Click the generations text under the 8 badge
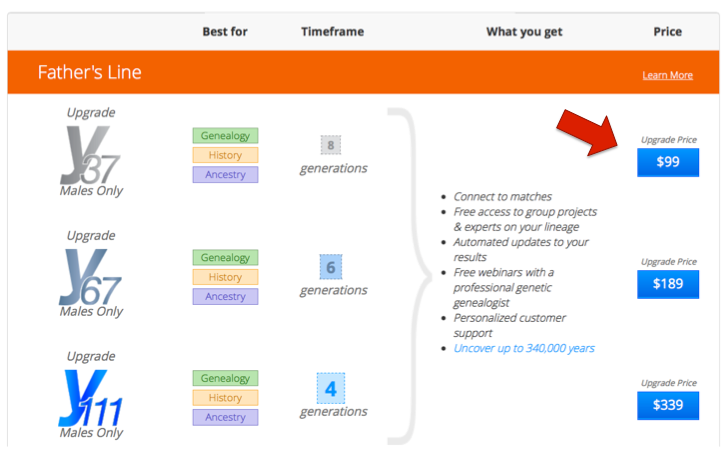This screenshot has width=725, height=453. click(x=333, y=168)
